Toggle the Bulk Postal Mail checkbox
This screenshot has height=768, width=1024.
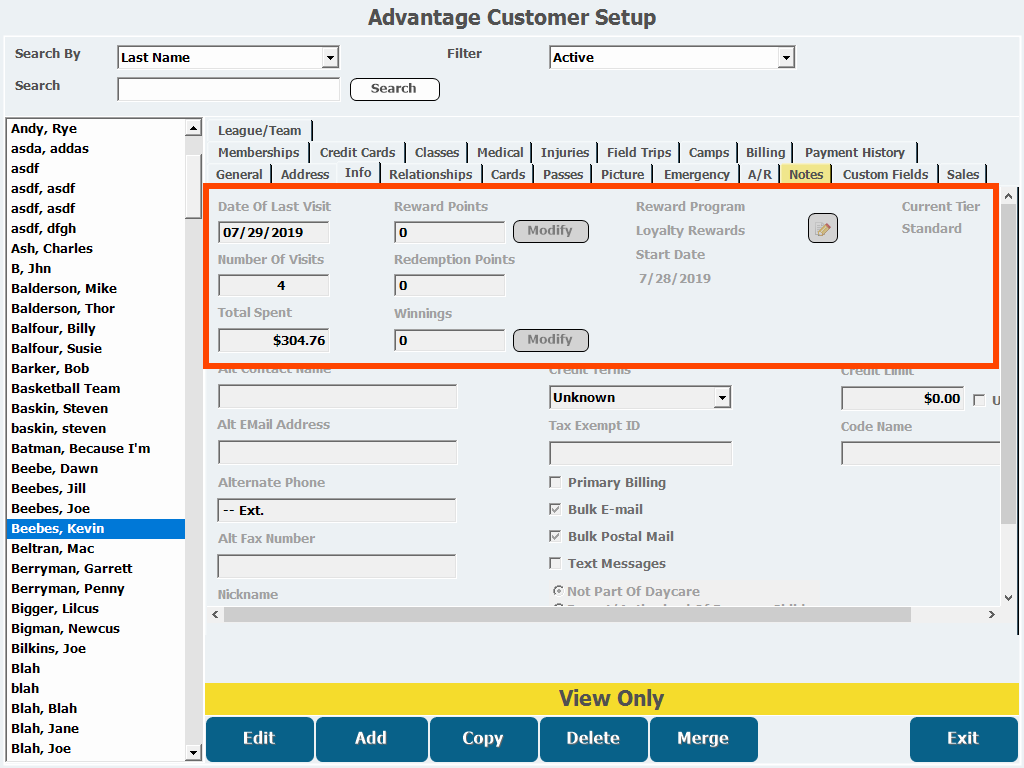click(x=555, y=537)
